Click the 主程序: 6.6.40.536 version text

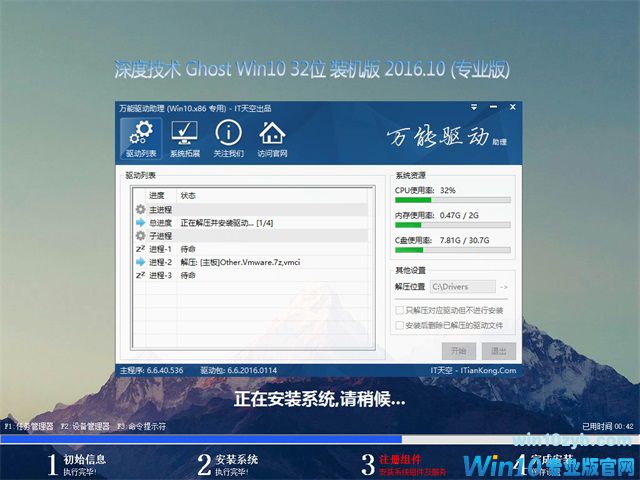click(151, 370)
